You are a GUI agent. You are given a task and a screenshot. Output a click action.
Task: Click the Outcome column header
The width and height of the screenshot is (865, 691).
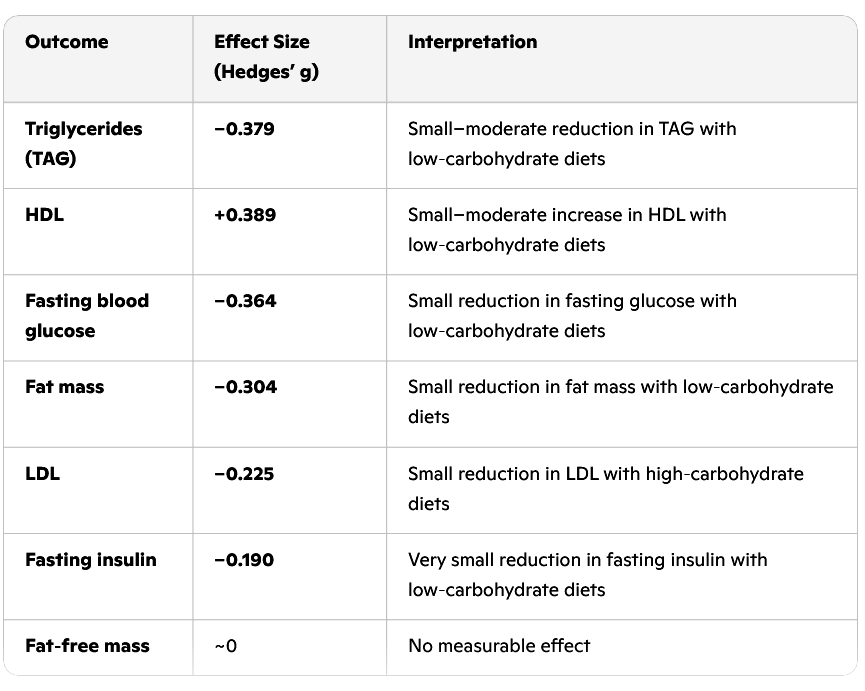pyautogui.click(x=66, y=42)
